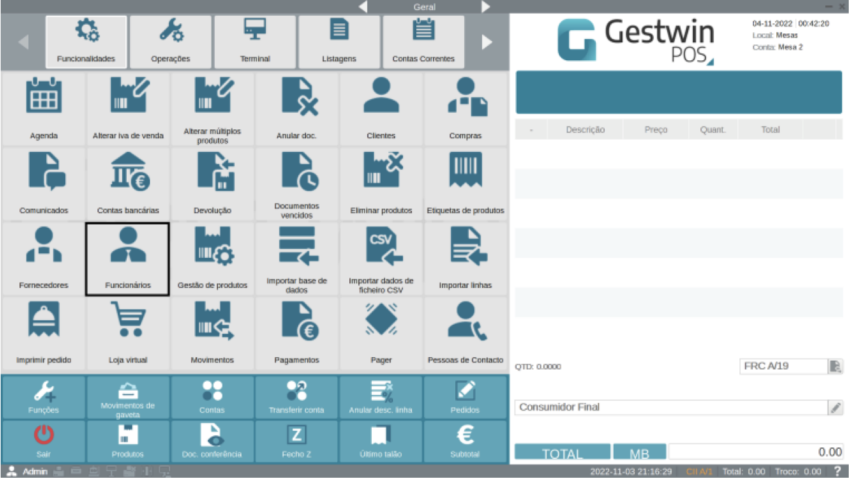Image resolution: width=850 pixels, height=479 pixels.
Task: Edit customer with the pencil icon
Action: coord(835,408)
